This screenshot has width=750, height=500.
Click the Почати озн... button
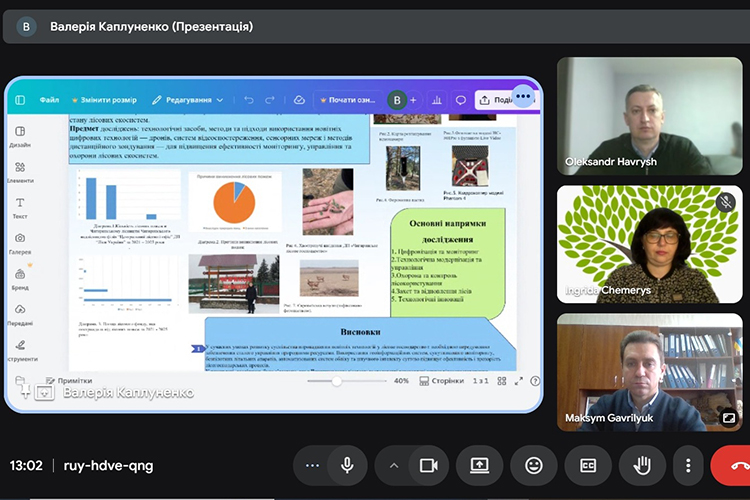click(x=349, y=100)
